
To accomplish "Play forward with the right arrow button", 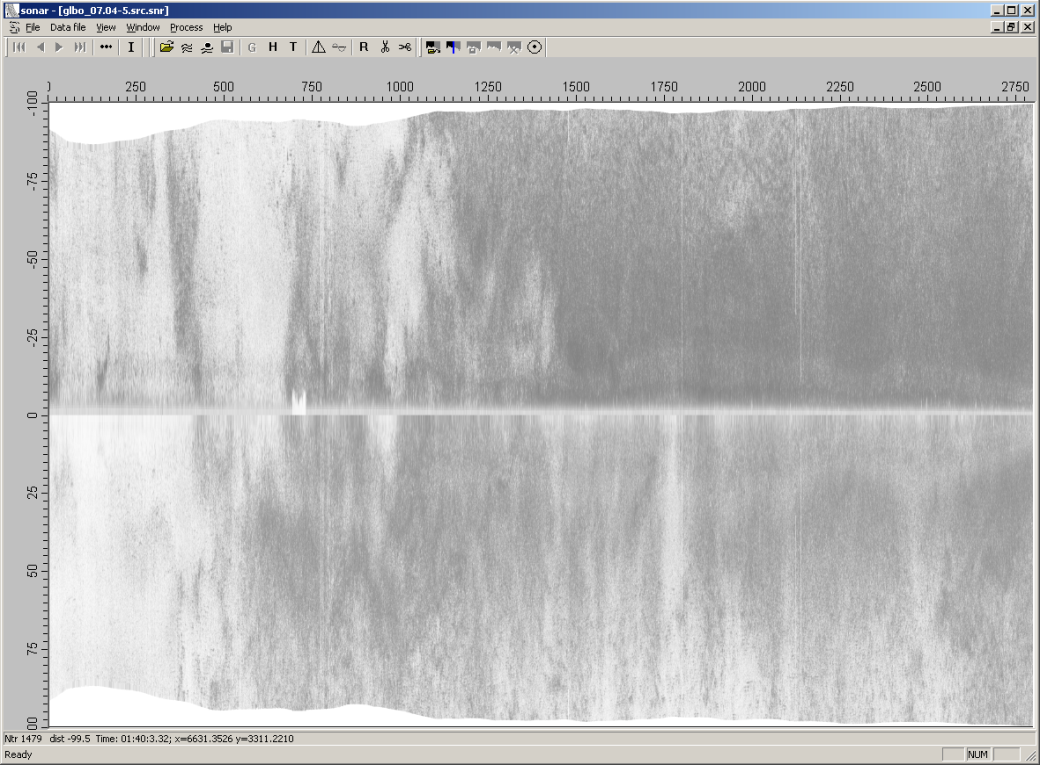I will pyautogui.click(x=59, y=47).
